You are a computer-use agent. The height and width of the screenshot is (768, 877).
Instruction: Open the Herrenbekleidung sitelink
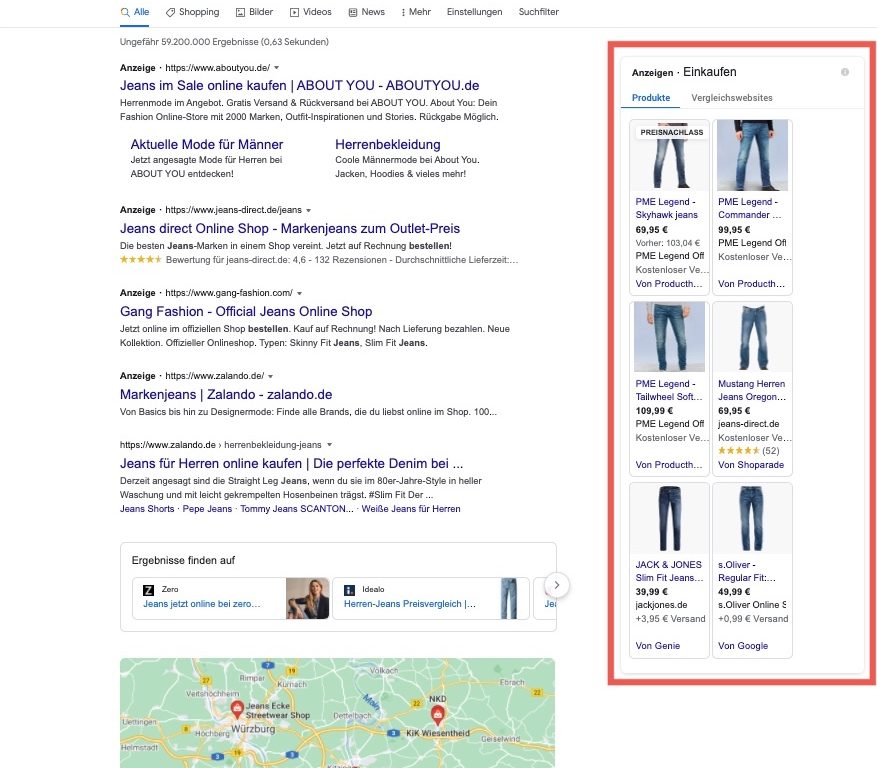388,144
